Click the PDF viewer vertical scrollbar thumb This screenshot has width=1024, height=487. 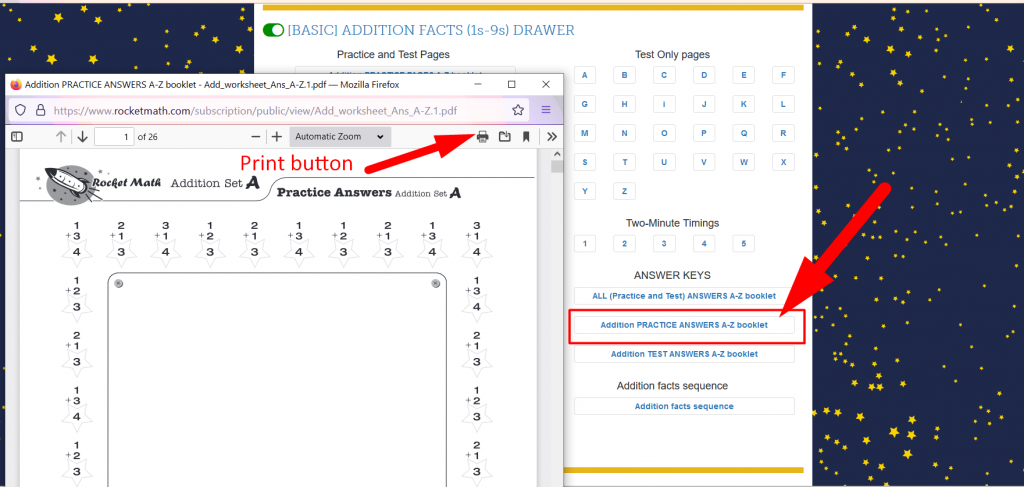click(x=556, y=166)
